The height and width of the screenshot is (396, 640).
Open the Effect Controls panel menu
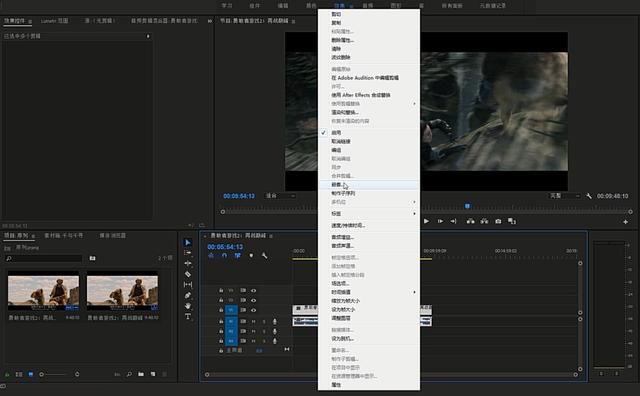click(30, 21)
